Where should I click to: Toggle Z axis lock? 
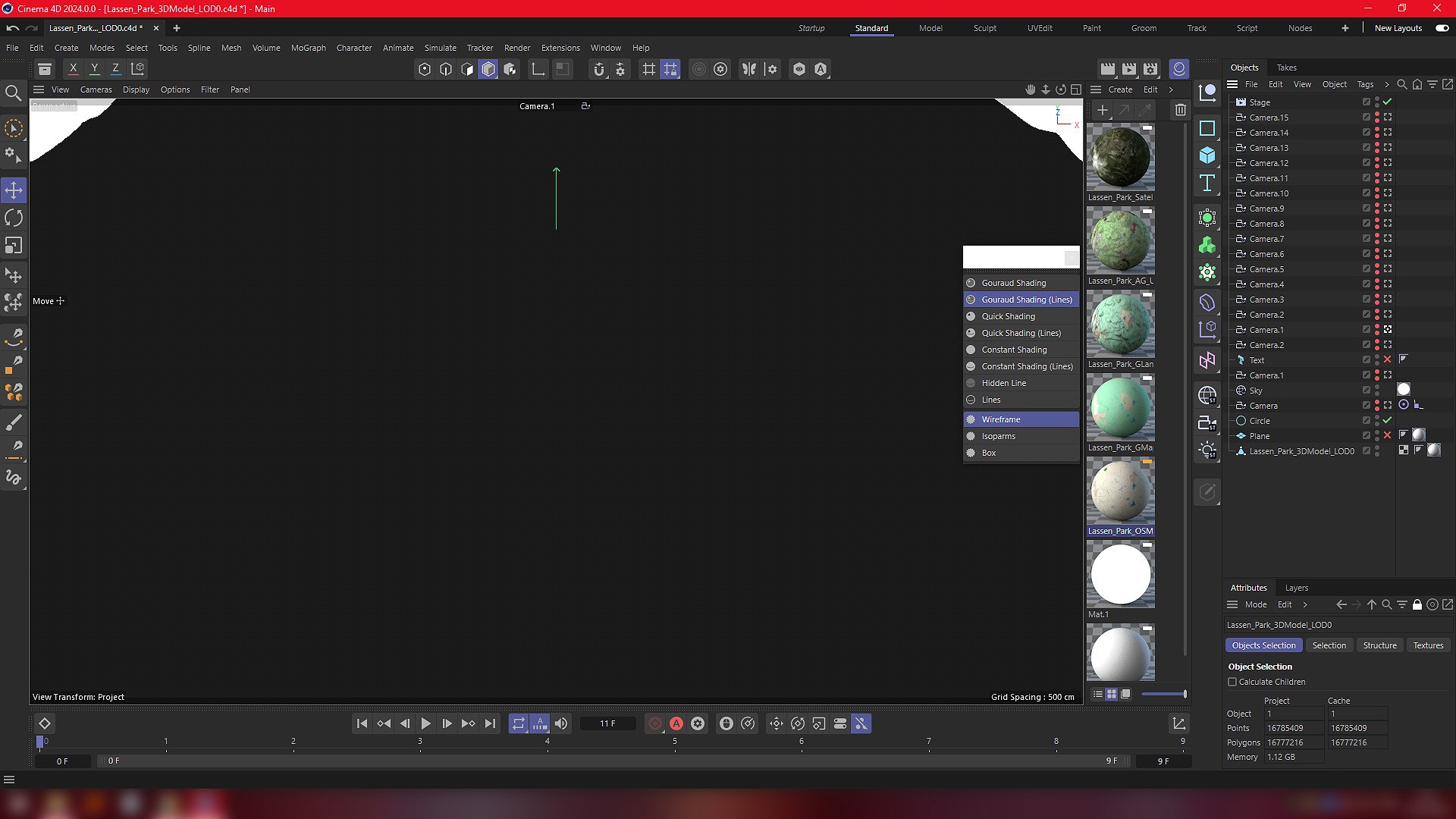point(115,68)
